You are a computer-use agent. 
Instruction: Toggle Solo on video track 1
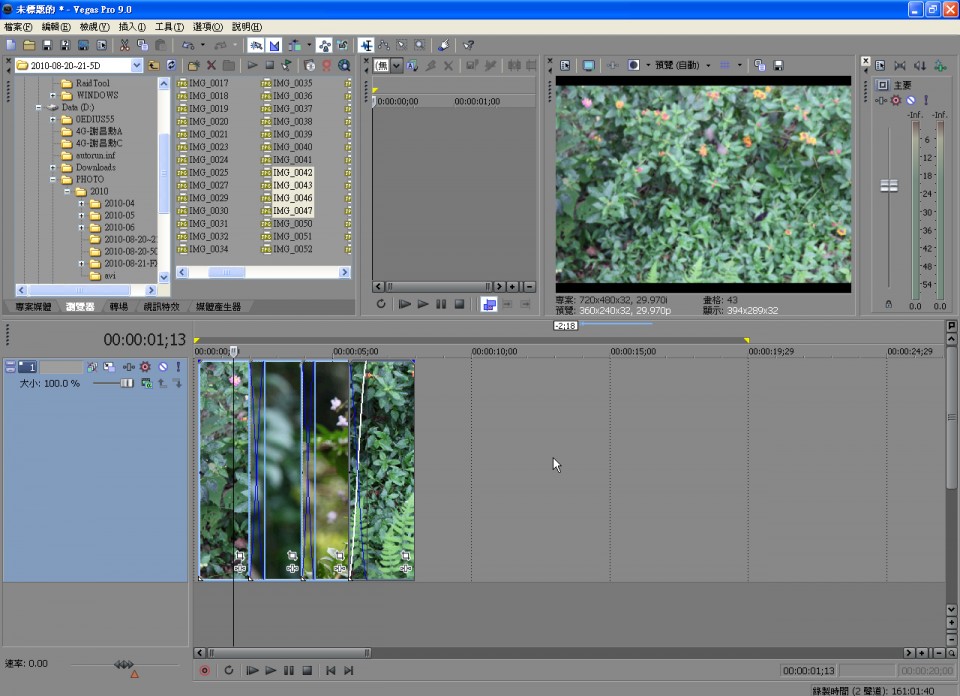pyautogui.click(x=178, y=367)
